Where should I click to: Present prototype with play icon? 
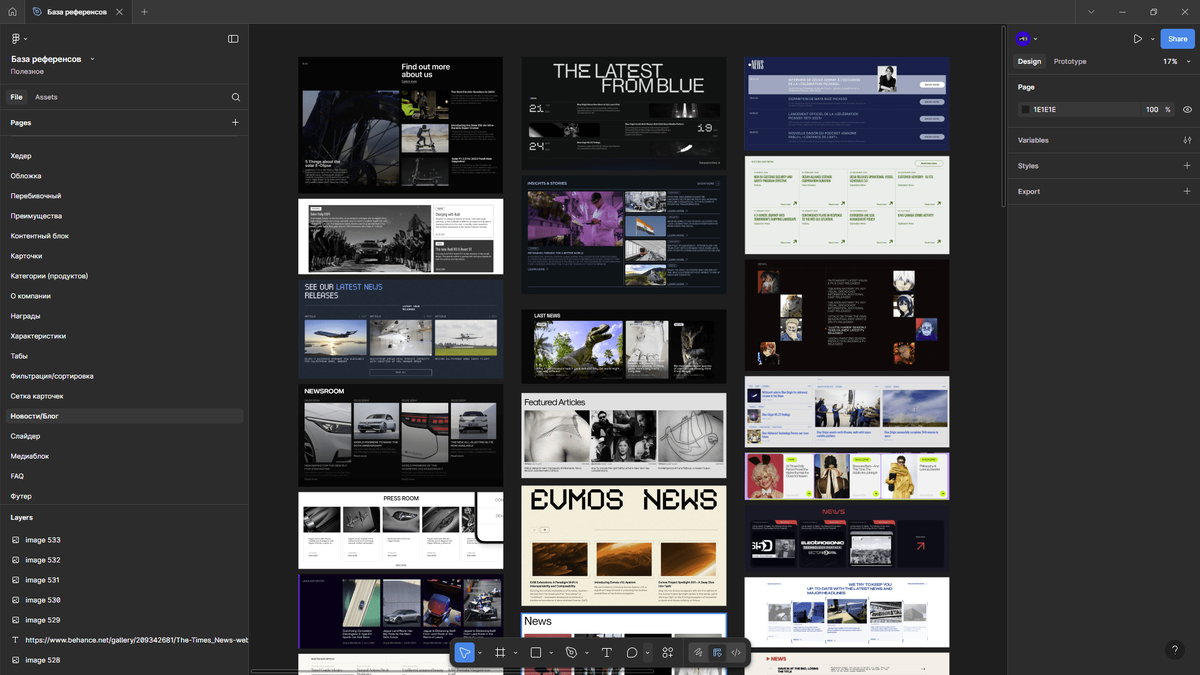click(1138, 39)
